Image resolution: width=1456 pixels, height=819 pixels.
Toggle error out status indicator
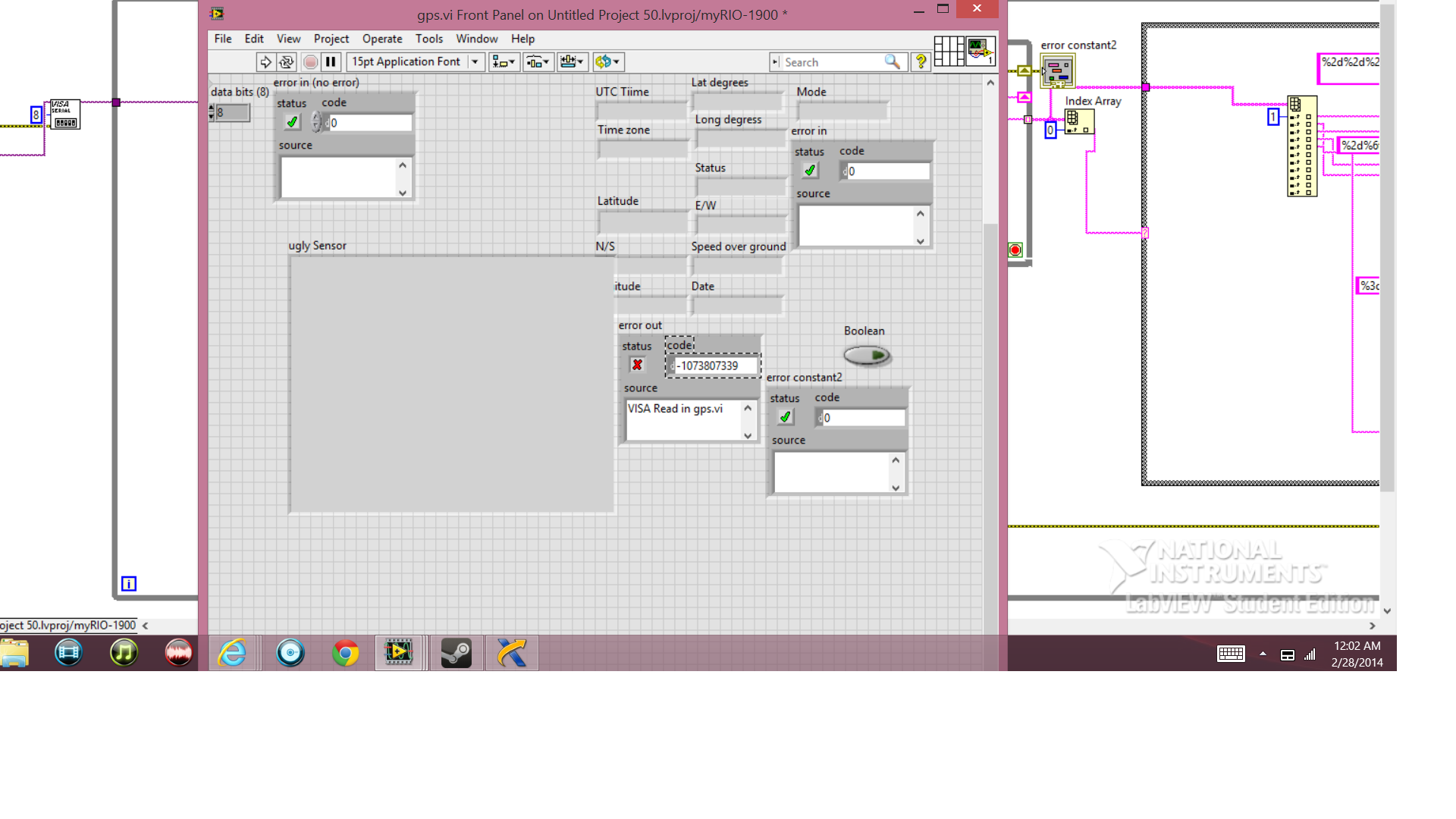[637, 366]
